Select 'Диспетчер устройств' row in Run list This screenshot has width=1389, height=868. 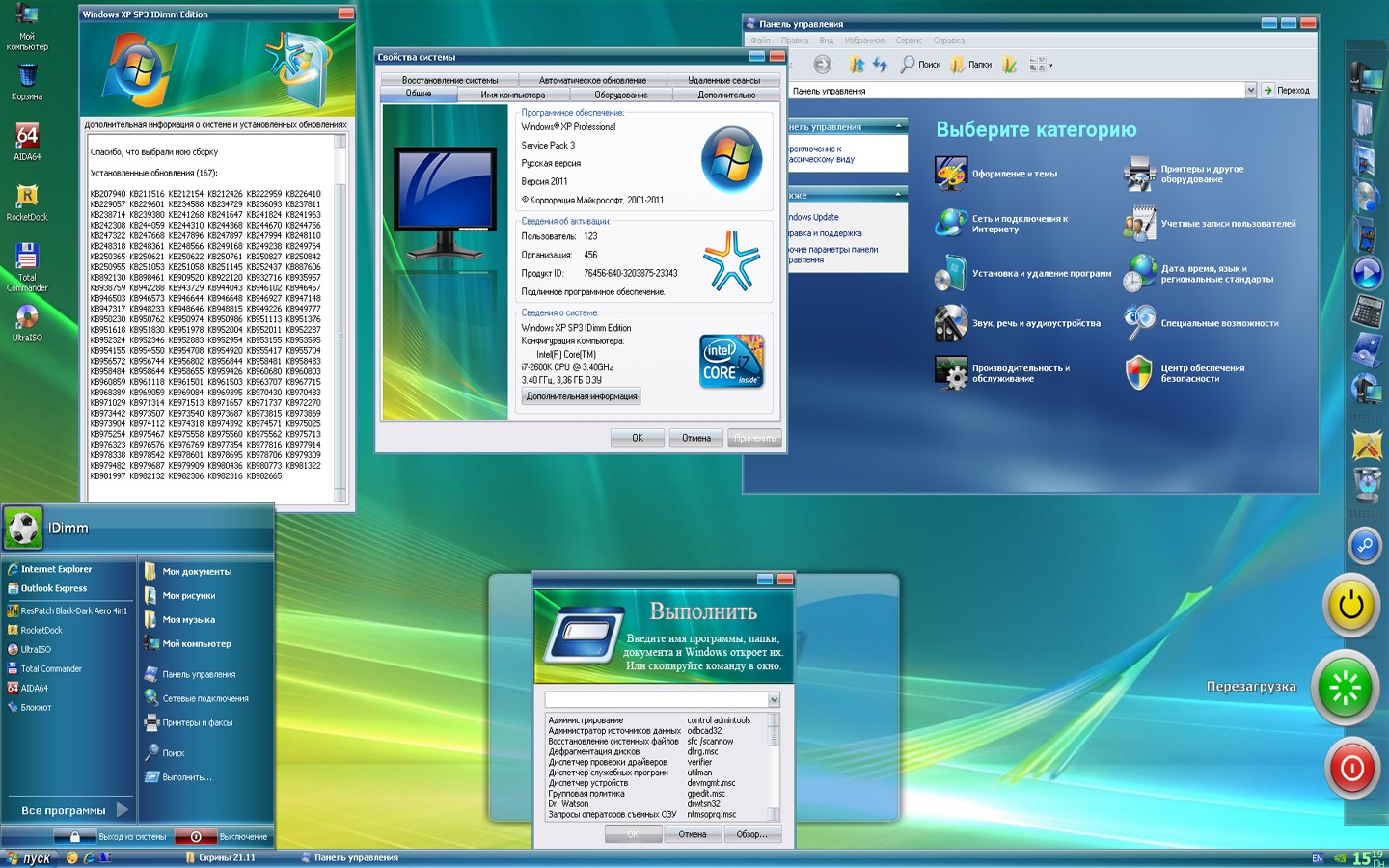point(658,783)
